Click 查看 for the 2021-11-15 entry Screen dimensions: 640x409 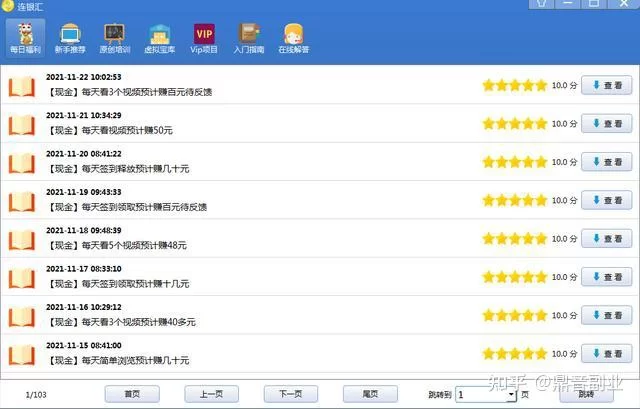(x=606, y=354)
